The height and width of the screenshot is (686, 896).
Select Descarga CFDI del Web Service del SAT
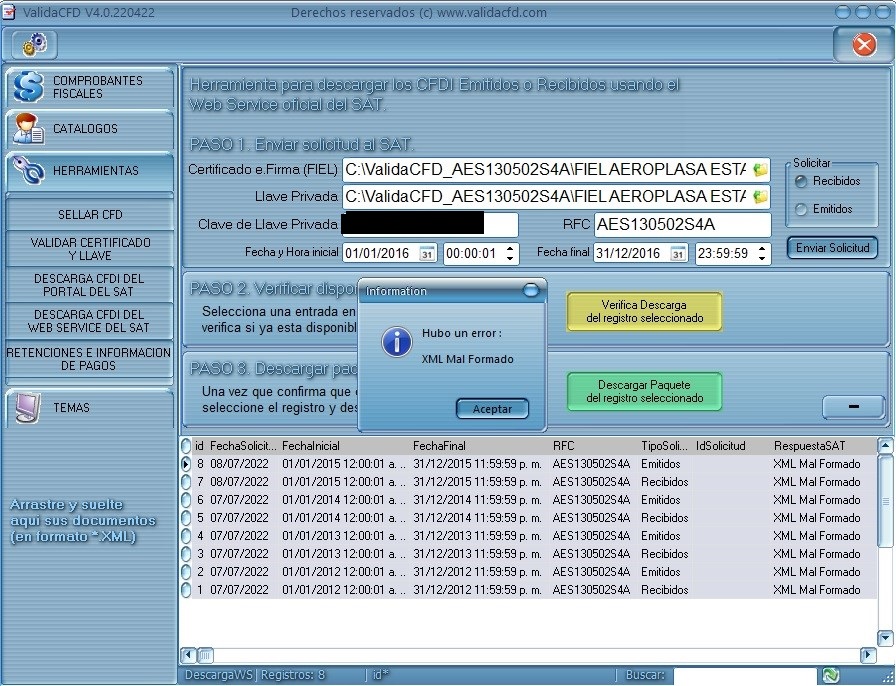[x=90, y=321]
